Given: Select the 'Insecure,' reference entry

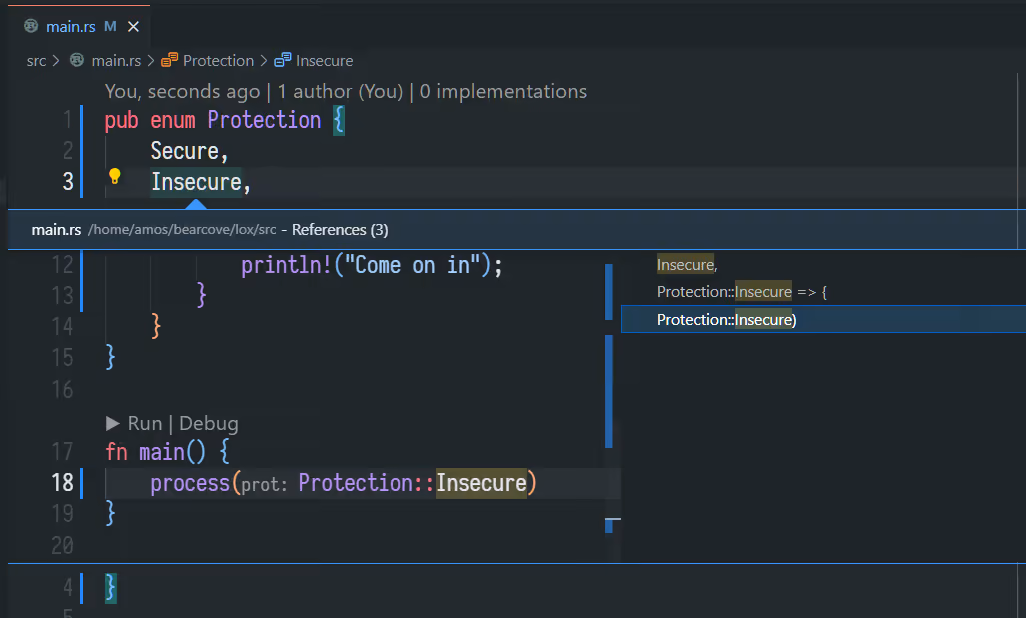Looking at the screenshot, I should [x=686, y=265].
